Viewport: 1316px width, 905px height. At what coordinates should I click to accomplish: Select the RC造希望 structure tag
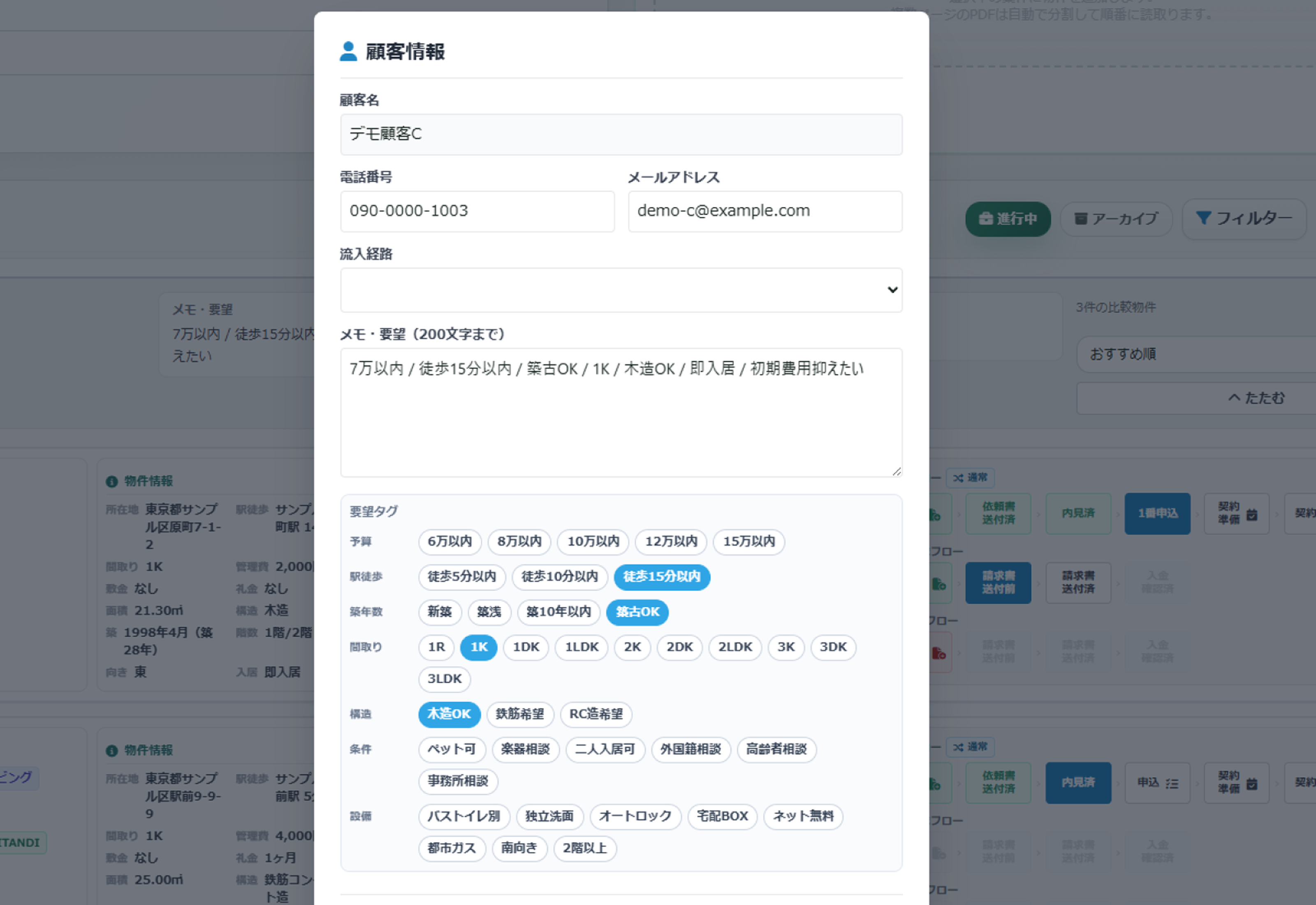point(596,714)
